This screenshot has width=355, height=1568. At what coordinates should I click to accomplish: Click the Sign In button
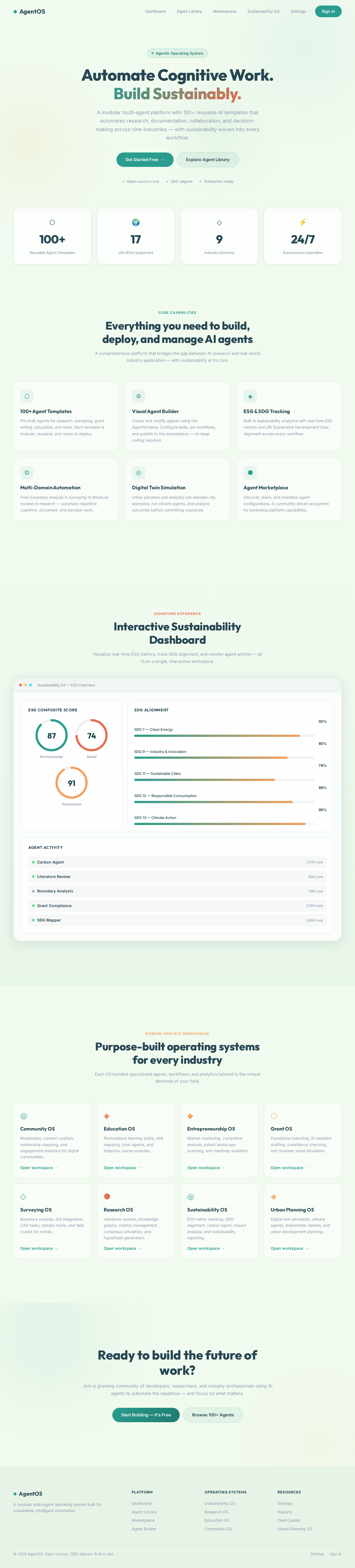click(x=328, y=12)
